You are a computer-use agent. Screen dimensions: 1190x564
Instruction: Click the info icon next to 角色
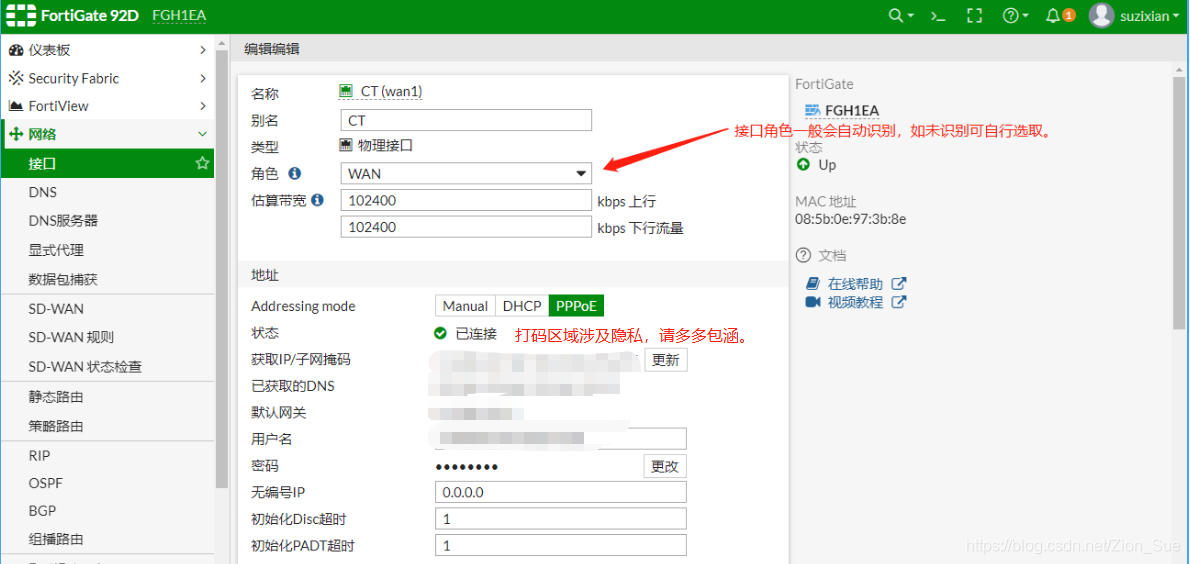(295, 173)
